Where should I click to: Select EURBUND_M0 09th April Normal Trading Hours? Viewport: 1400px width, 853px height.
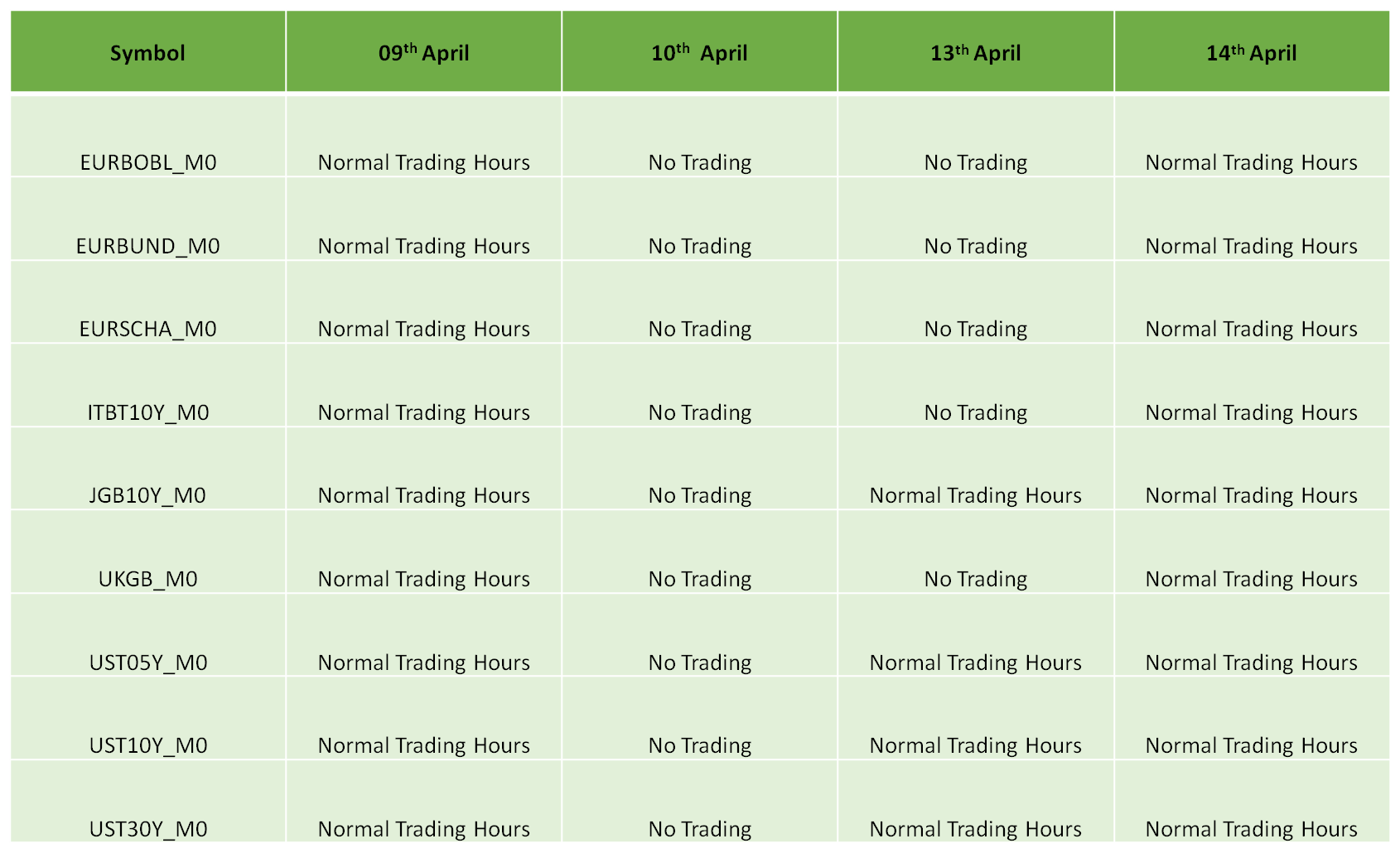424,219
